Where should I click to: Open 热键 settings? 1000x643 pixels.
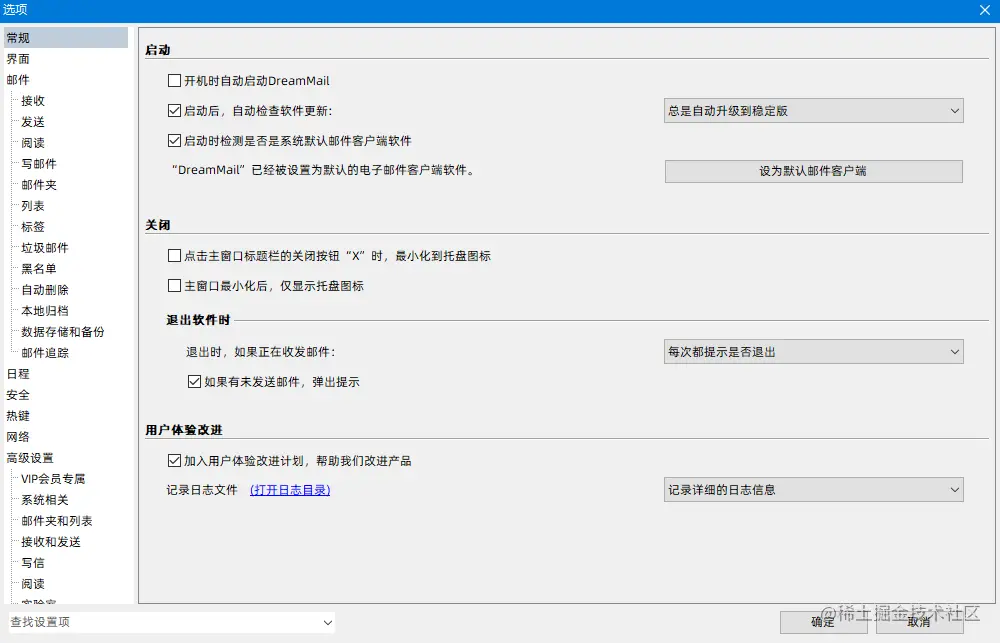pyautogui.click(x=18, y=416)
